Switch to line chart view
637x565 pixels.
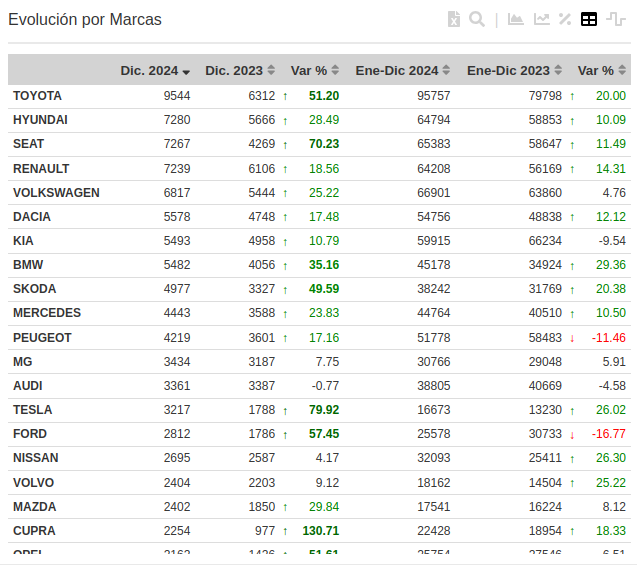pos(542,19)
